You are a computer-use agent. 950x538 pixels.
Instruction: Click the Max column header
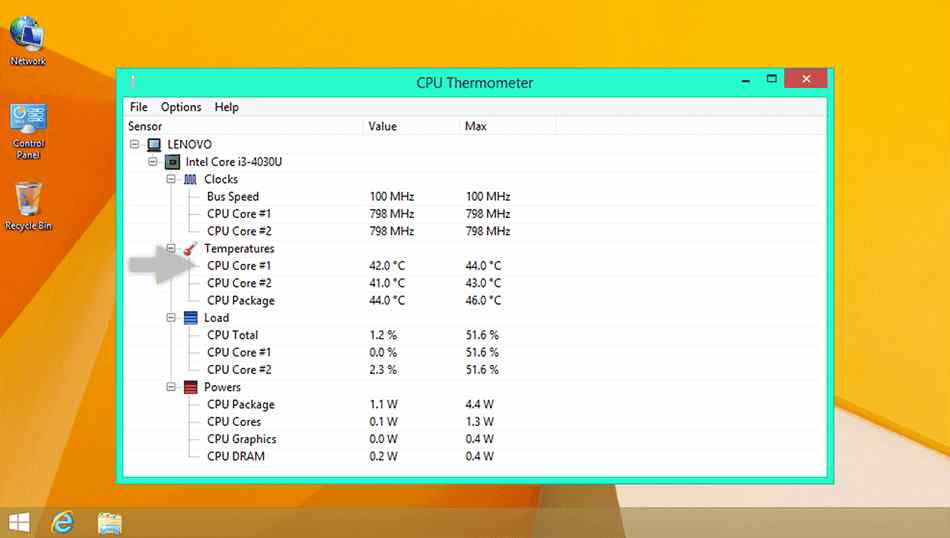click(x=475, y=127)
